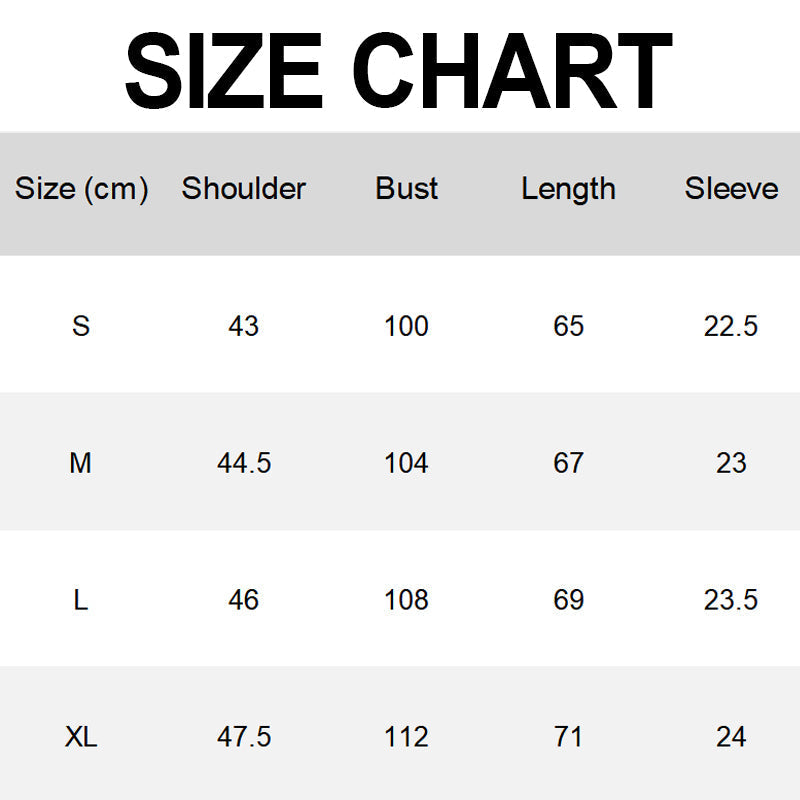
Task: Click sleeve value 23.5 for size L
Action: click(731, 600)
